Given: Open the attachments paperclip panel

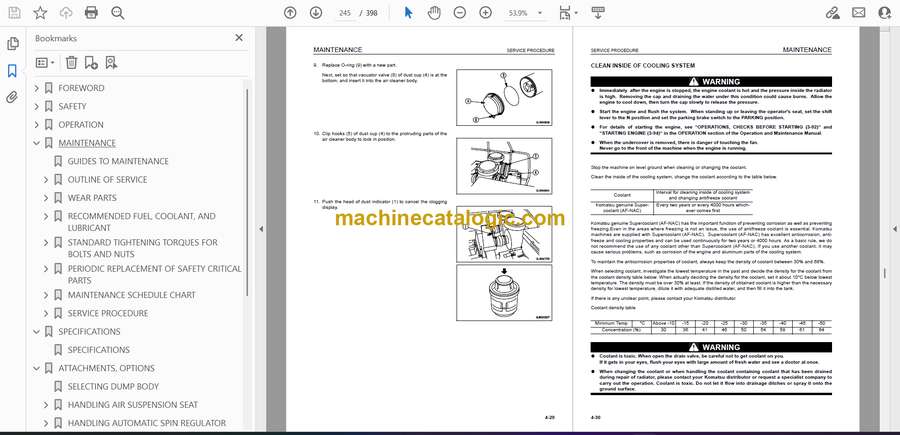Looking at the screenshot, I should pos(13,97).
